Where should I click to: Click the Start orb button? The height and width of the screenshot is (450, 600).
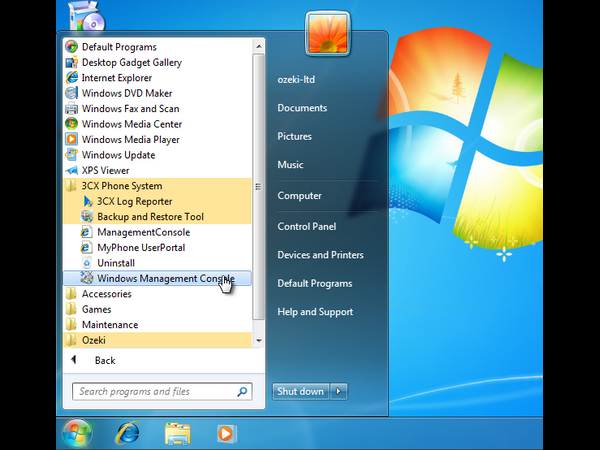pyautogui.click(x=77, y=433)
